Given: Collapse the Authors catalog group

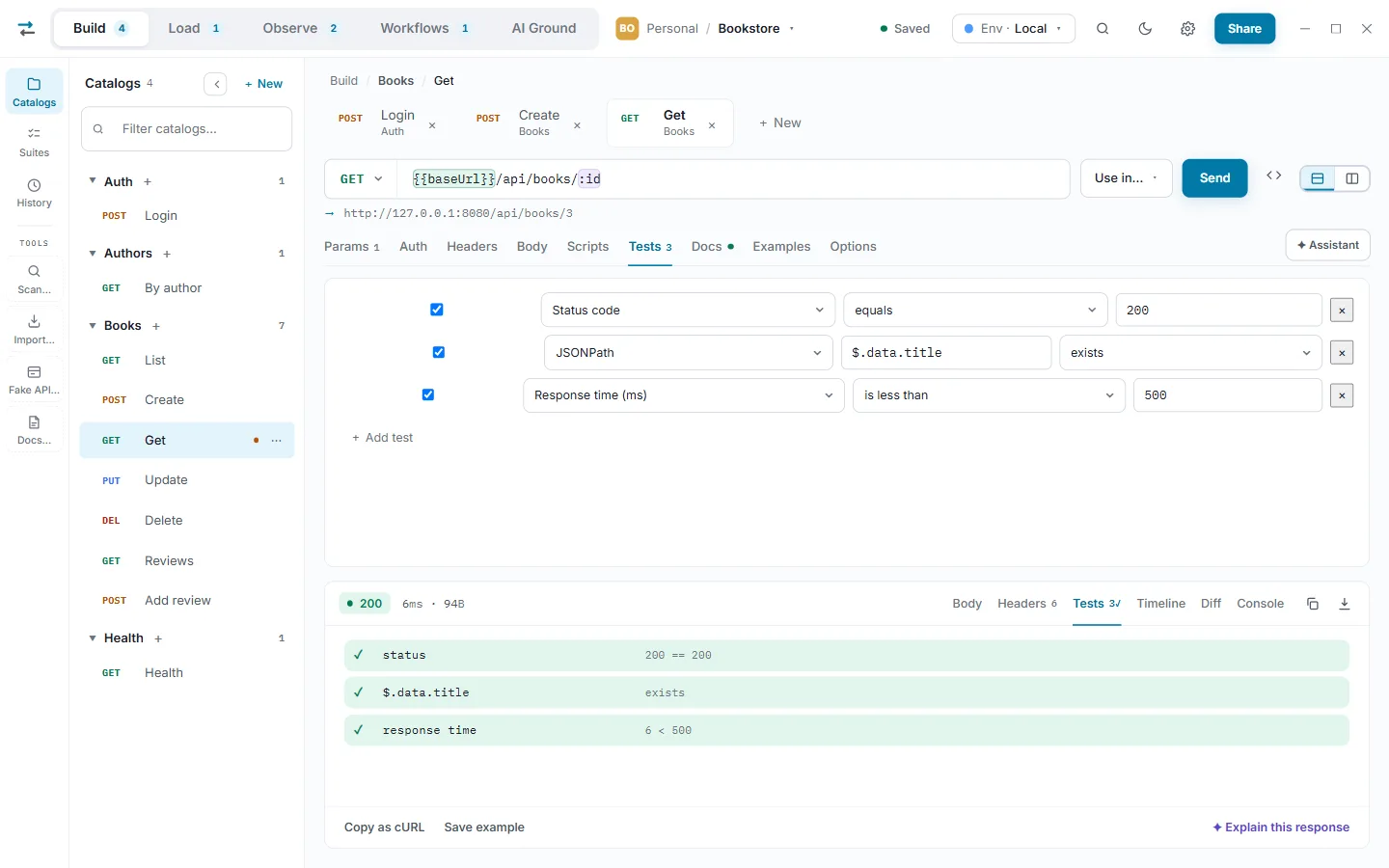Looking at the screenshot, I should tap(93, 254).
